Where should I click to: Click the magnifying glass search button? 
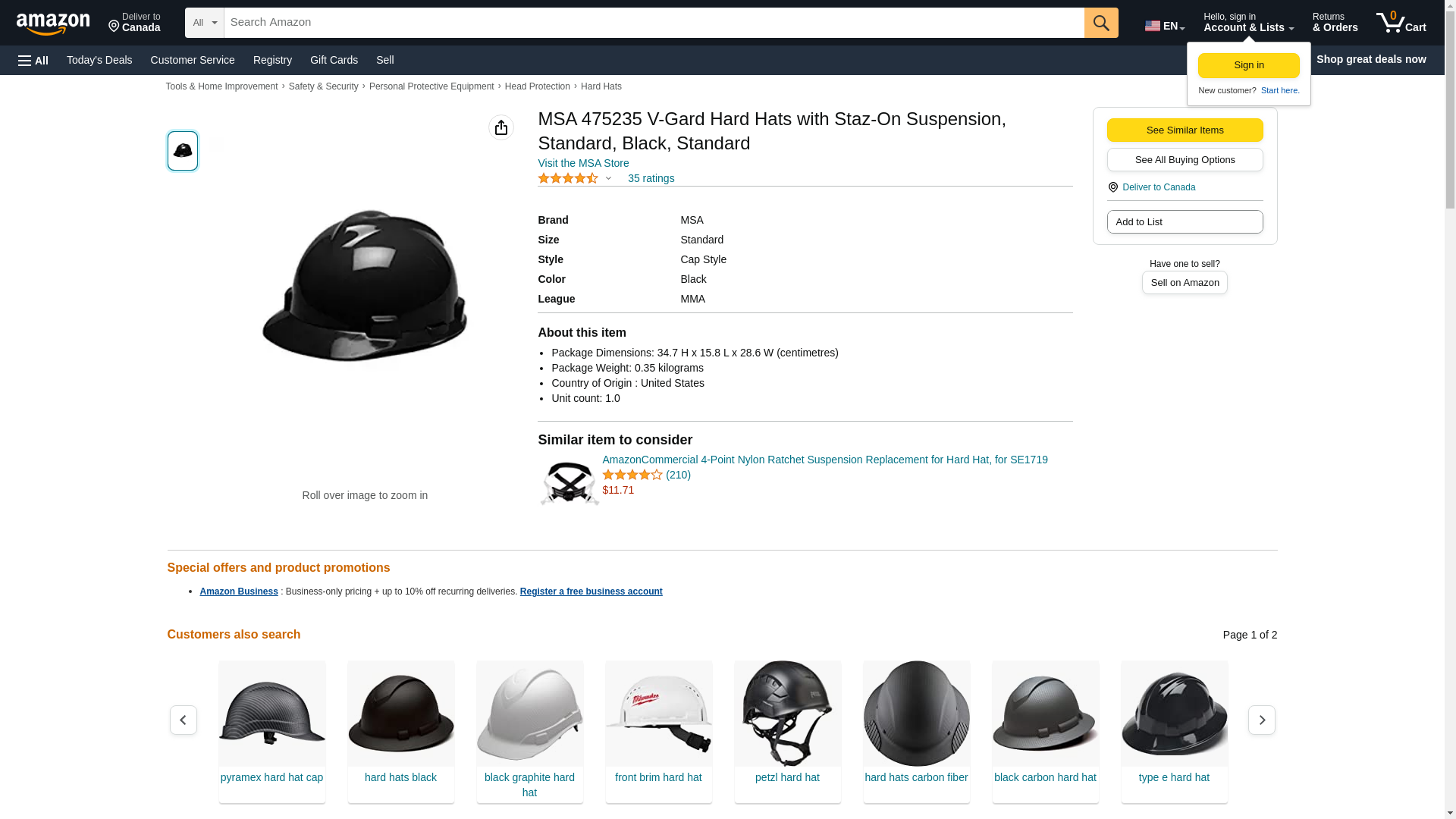coord(1101,23)
